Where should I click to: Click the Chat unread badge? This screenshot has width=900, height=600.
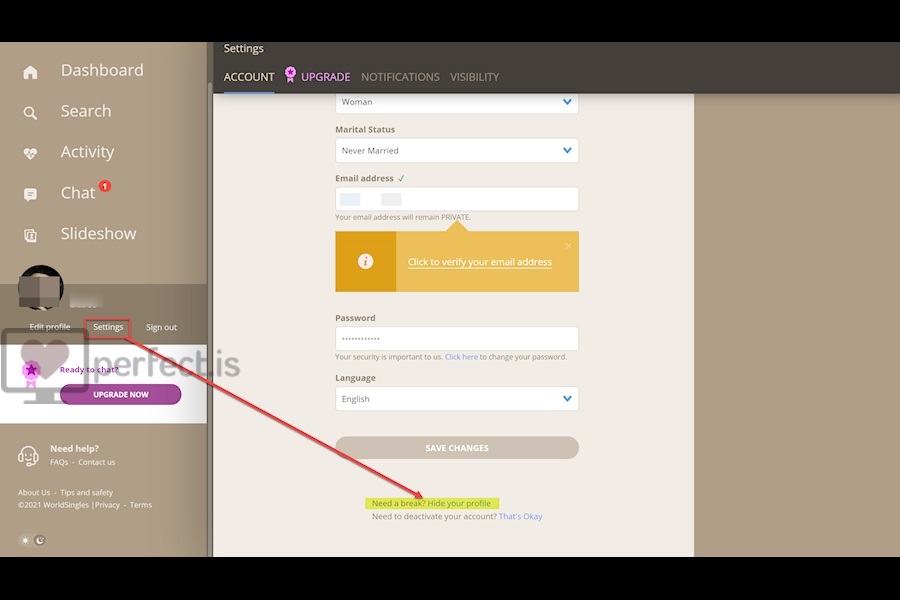point(104,186)
